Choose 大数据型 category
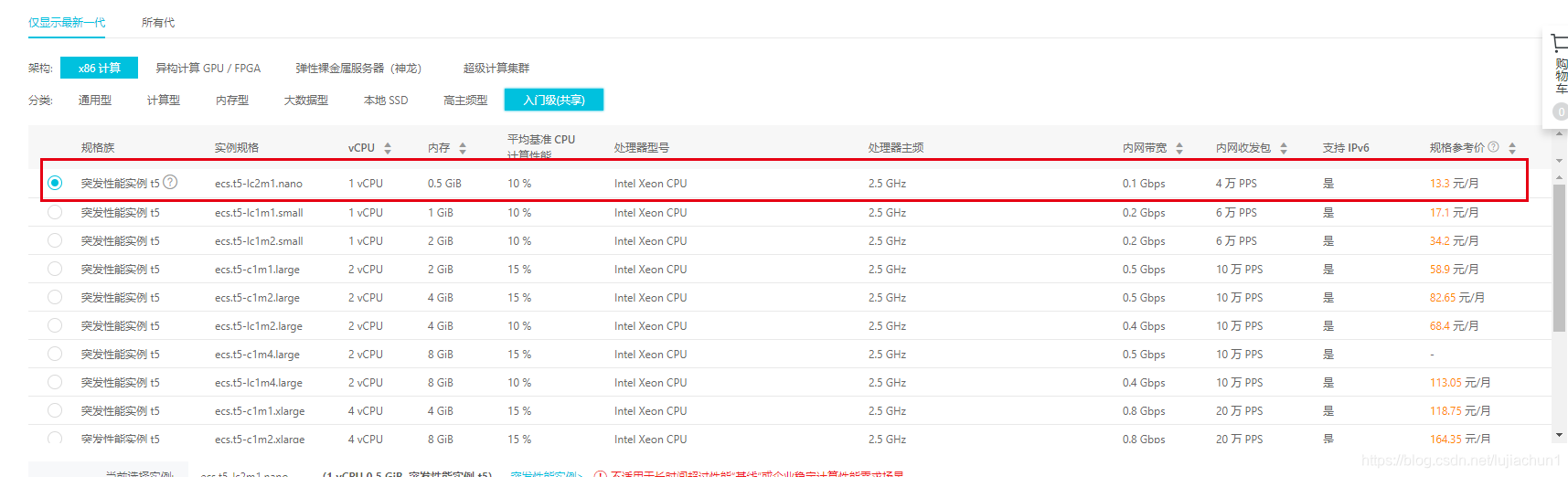This screenshot has width=1568, height=477. tap(306, 100)
